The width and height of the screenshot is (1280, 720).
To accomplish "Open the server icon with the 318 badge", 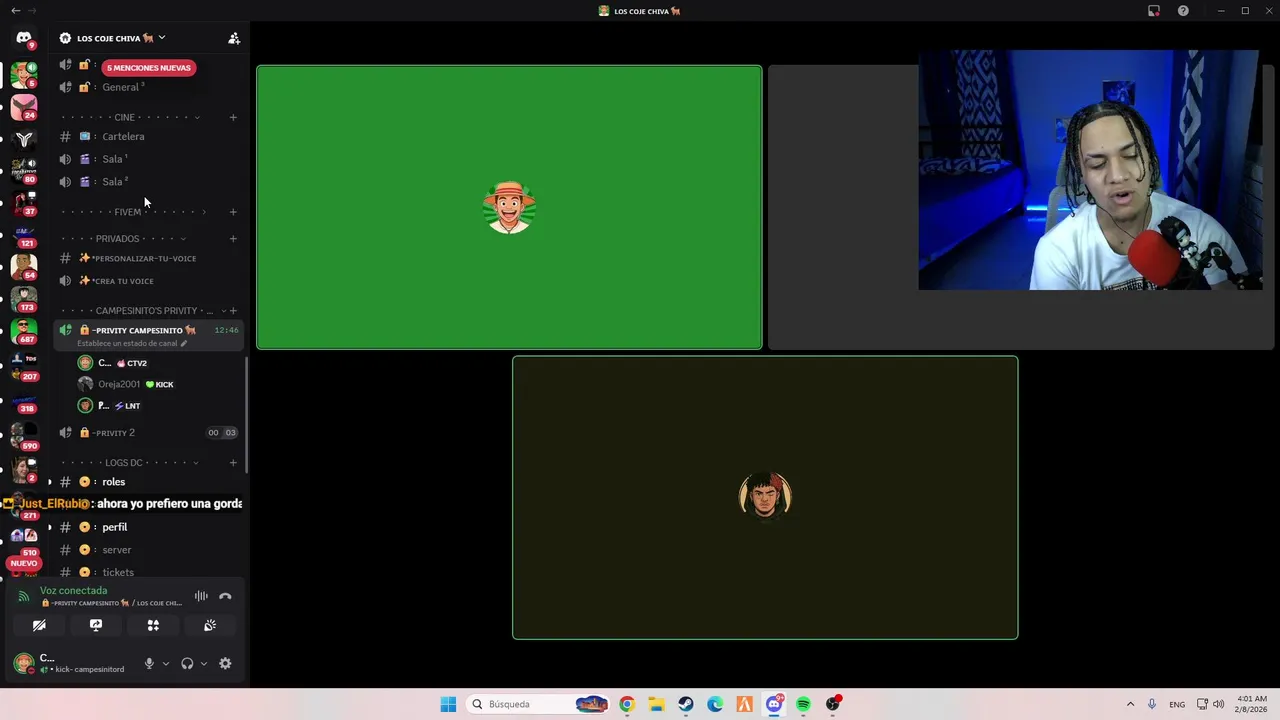I will (x=24, y=400).
